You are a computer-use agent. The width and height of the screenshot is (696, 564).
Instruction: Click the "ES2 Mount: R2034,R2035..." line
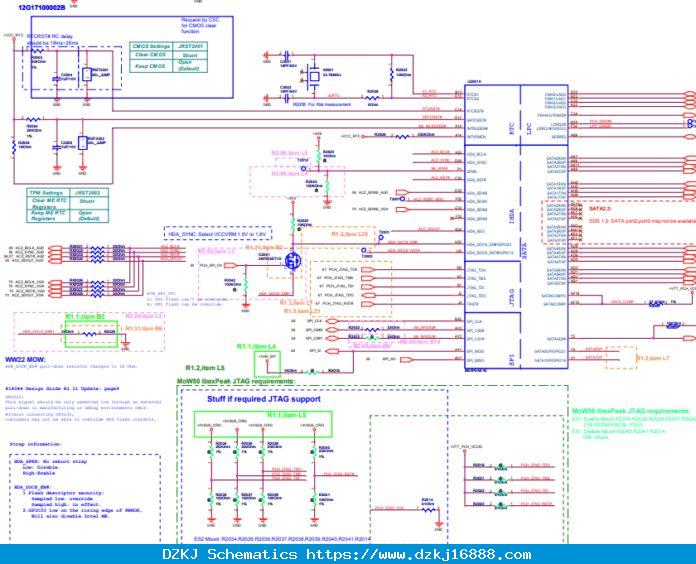click(282, 539)
